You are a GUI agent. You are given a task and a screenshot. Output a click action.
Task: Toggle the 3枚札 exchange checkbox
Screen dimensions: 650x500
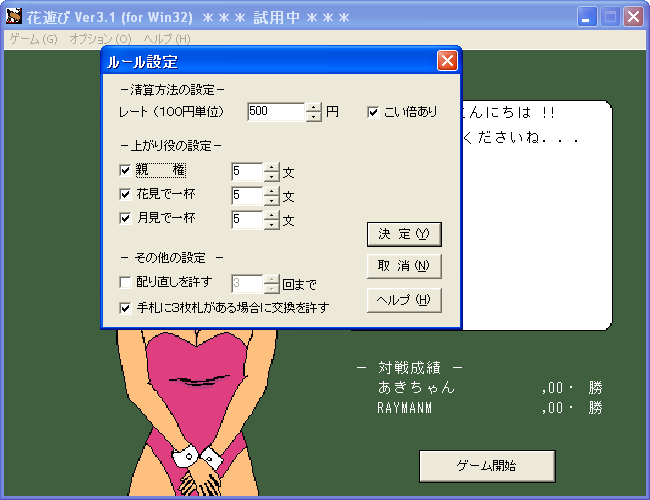[x=125, y=308]
